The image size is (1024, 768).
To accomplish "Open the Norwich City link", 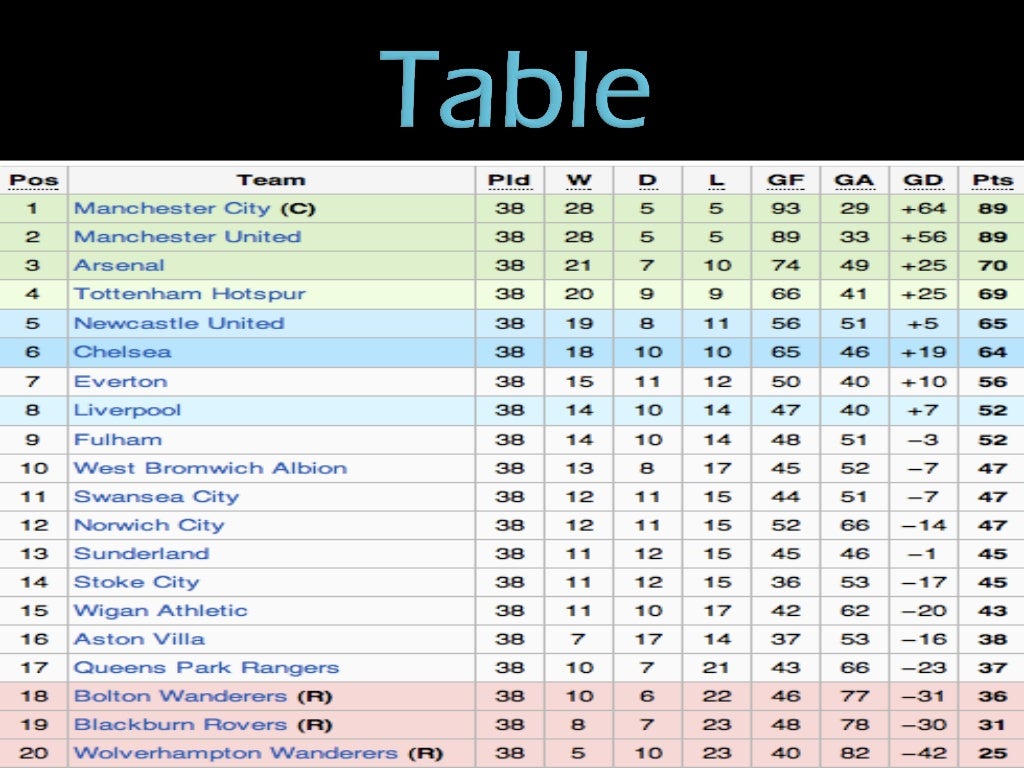I will [149, 525].
